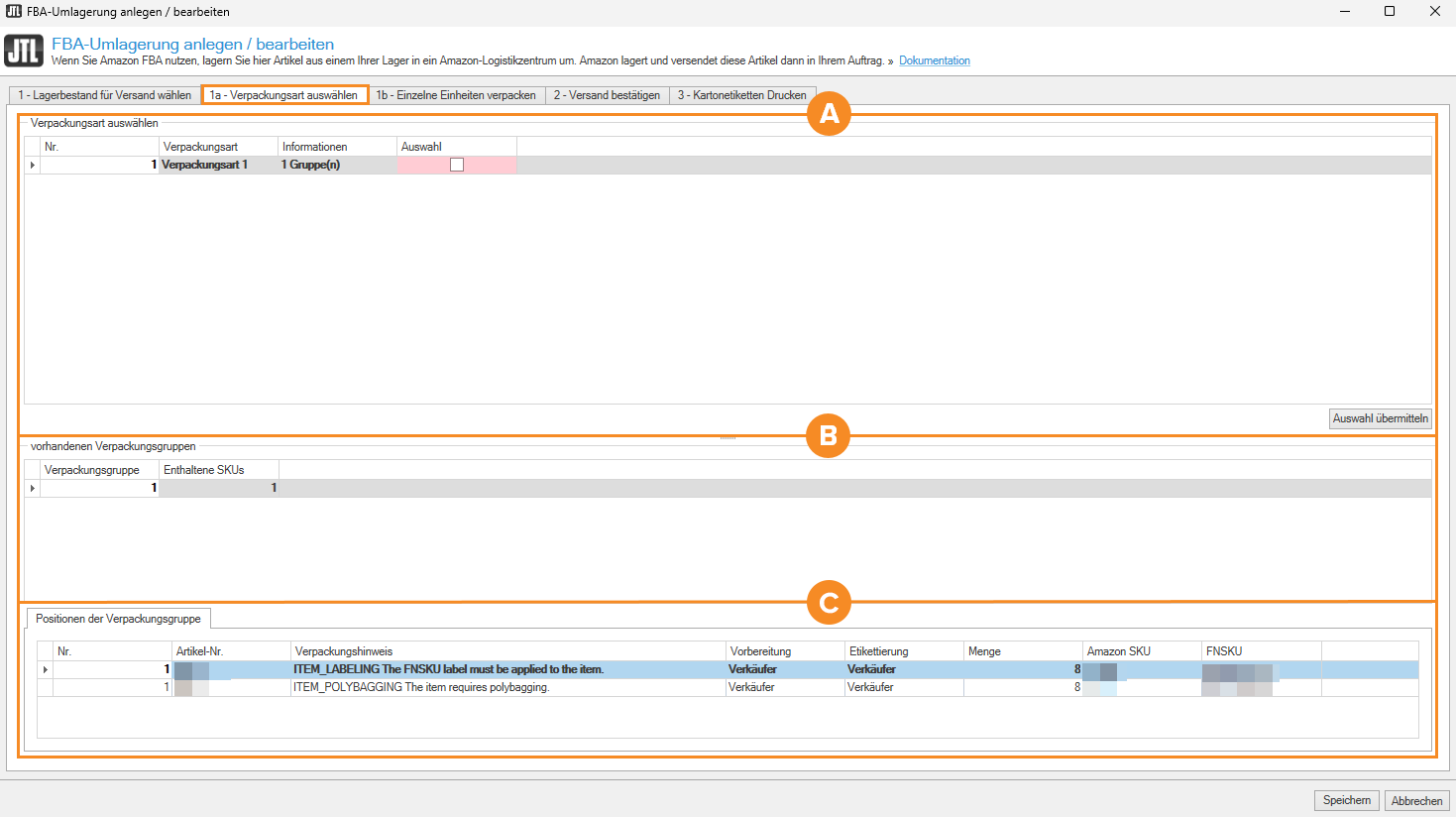The height and width of the screenshot is (817, 1456).
Task: Click the title bar JTL app icon
Action: [x=13, y=11]
